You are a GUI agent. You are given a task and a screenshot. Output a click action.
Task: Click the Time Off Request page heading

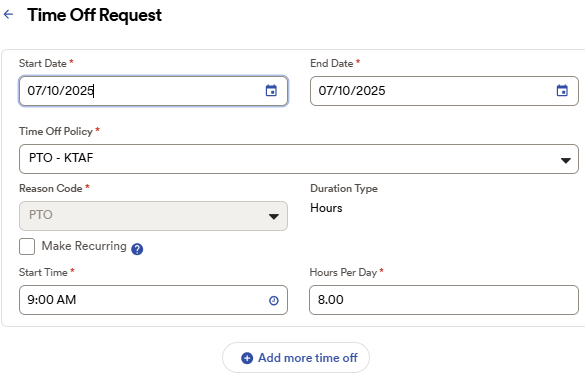tap(94, 15)
